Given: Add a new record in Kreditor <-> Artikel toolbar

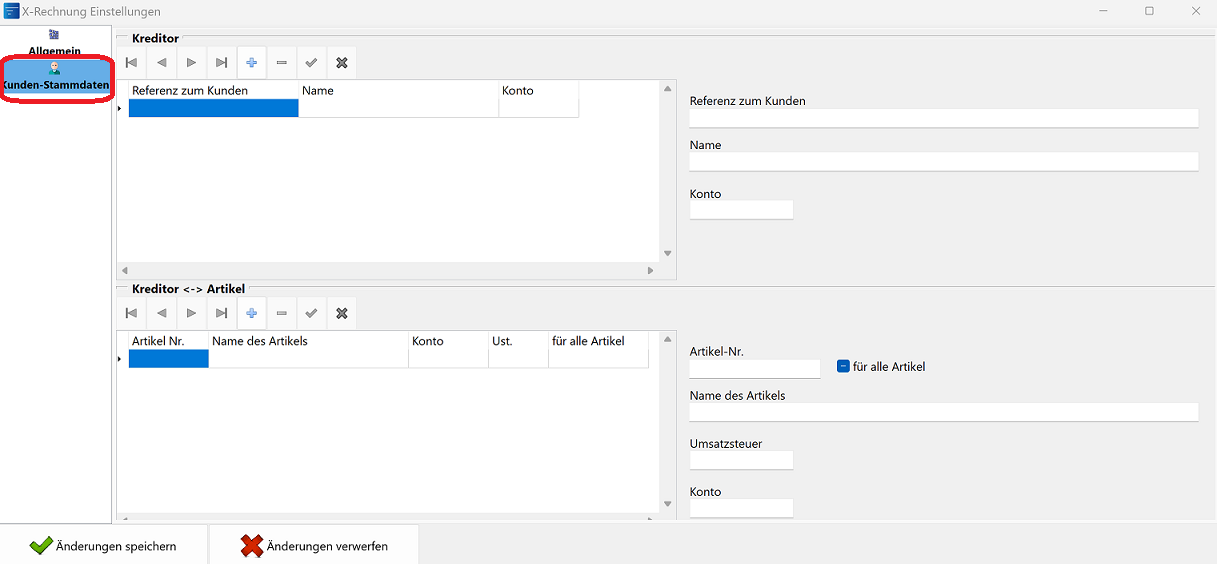Looking at the screenshot, I should click(x=251, y=314).
